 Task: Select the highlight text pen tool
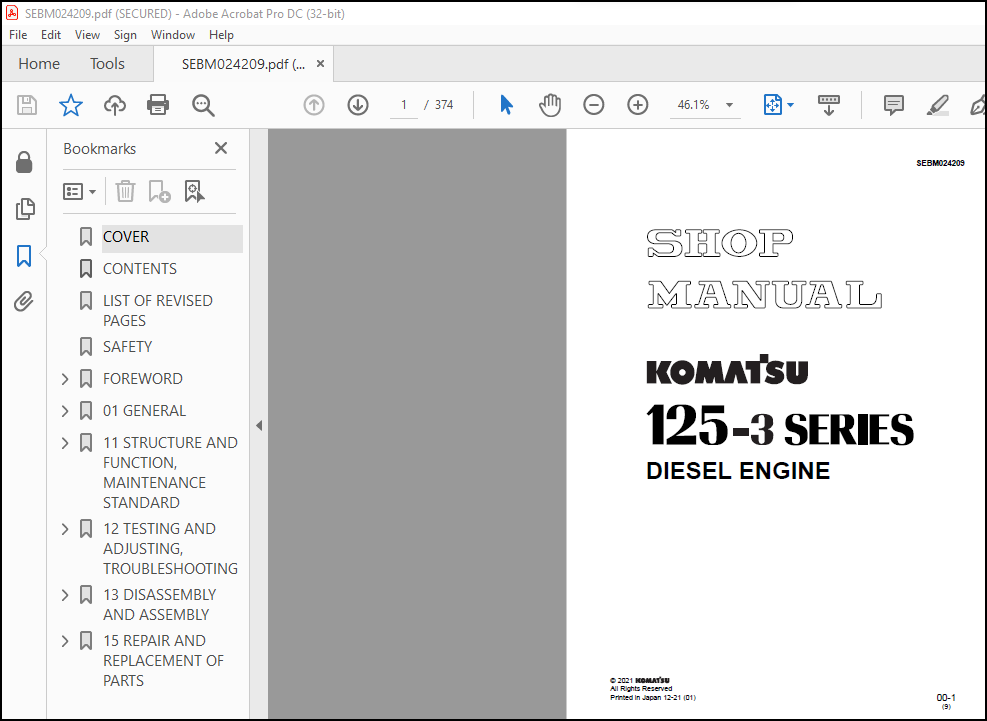pyautogui.click(x=937, y=105)
